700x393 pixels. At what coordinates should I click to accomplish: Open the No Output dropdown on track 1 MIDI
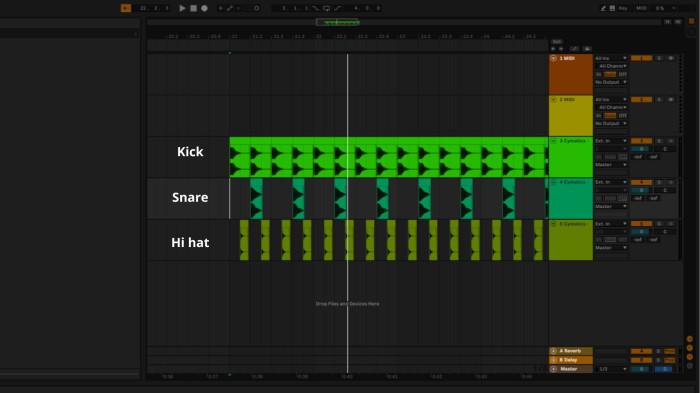[x=611, y=82]
